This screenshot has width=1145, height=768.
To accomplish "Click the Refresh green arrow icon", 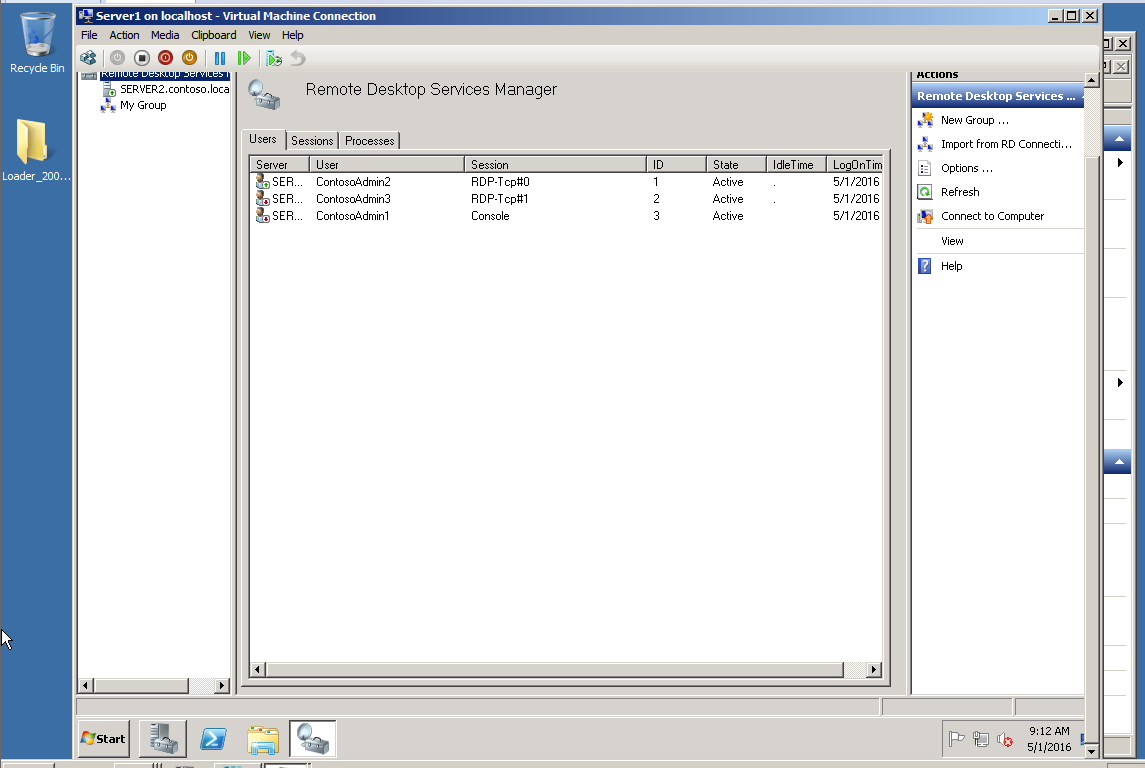I will pyautogui.click(x=924, y=192).
